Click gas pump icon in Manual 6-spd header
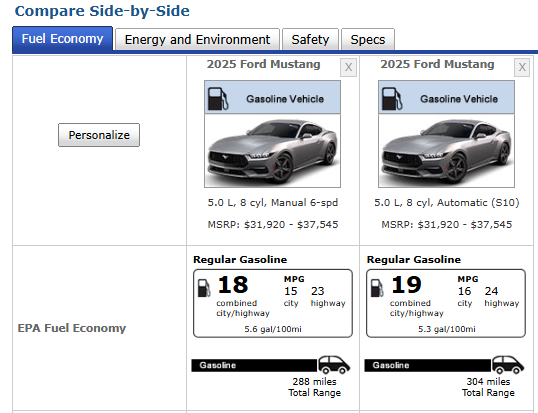 218,99
